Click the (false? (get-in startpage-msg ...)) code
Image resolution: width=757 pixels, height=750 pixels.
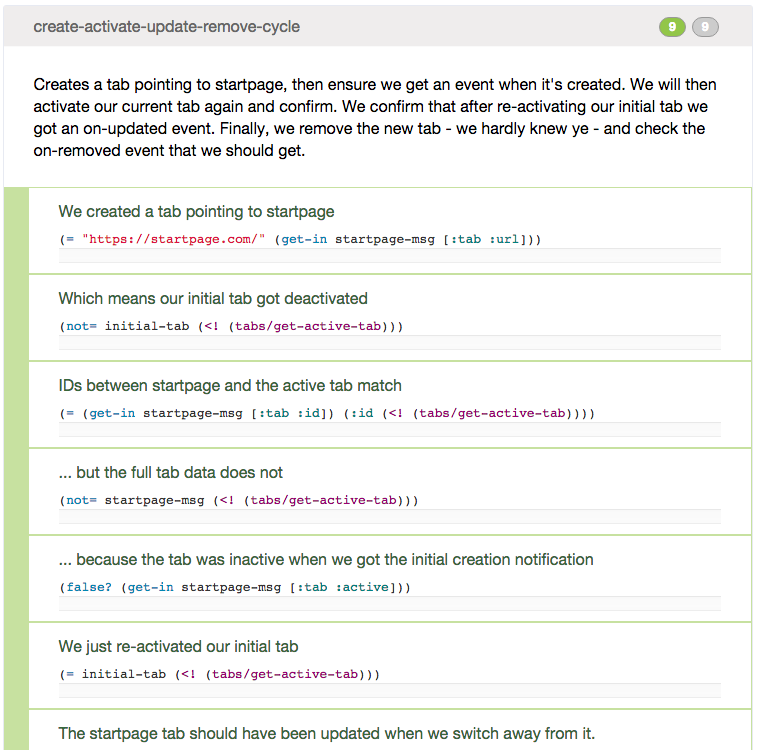click(235, 587)
